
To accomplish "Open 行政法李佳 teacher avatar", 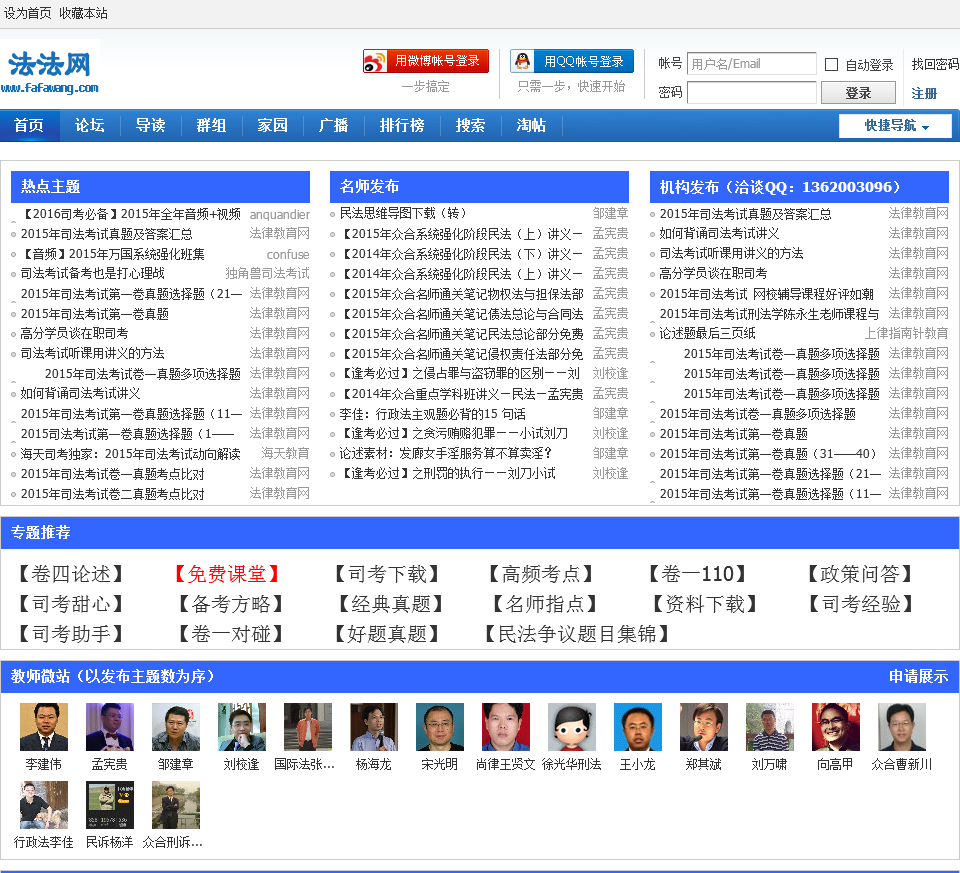I will click(x=43, y=805).
